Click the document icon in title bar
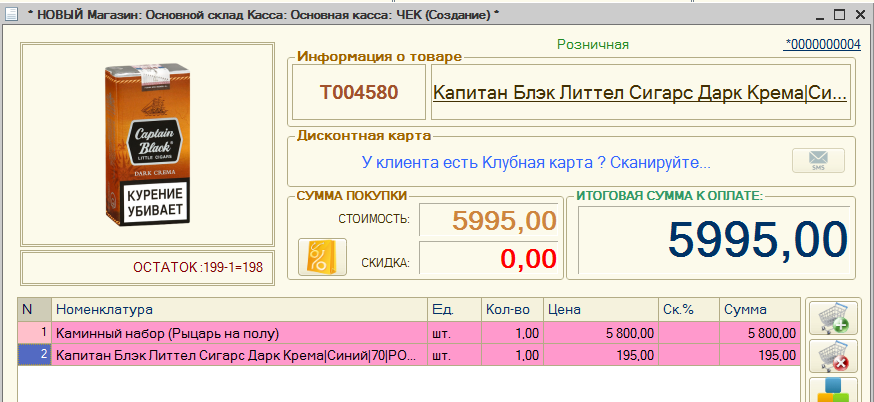This screenshot has width=874, height=402. click(11, 14)
